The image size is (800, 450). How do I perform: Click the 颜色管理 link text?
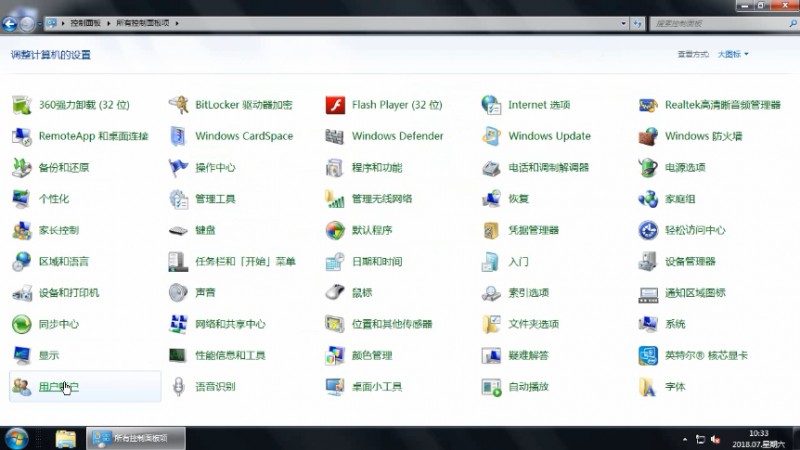pos(372,355)
